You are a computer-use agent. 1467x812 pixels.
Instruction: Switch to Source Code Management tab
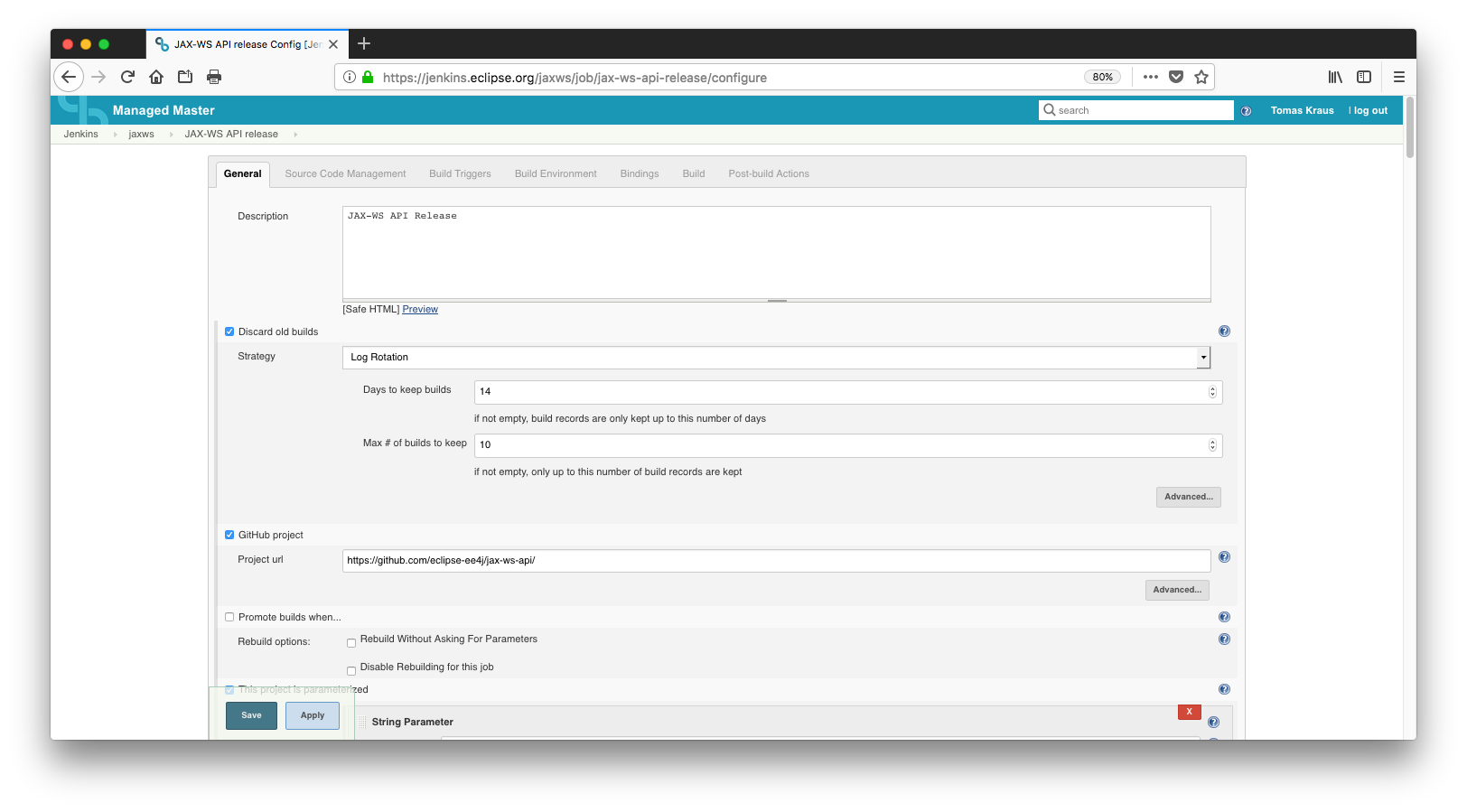(345, 174)
